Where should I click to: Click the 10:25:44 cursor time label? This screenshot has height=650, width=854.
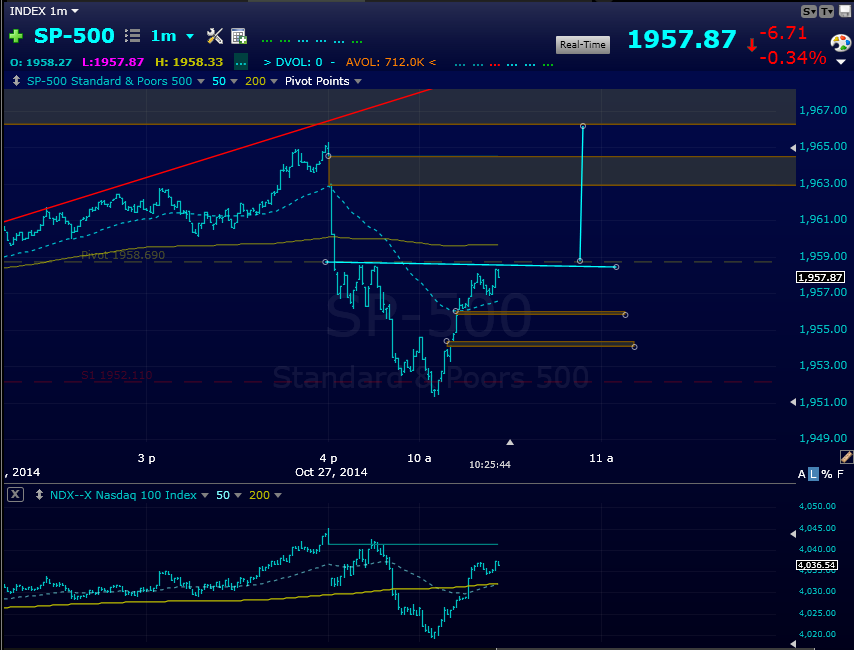490,465
